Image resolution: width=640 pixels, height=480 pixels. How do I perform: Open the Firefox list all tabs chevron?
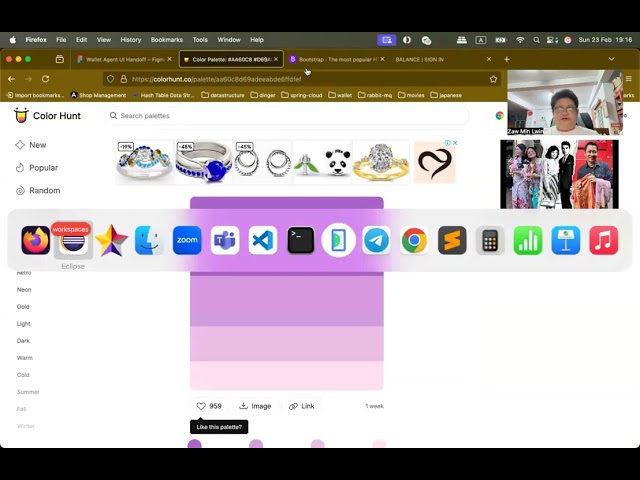click(x=611, y=59)
